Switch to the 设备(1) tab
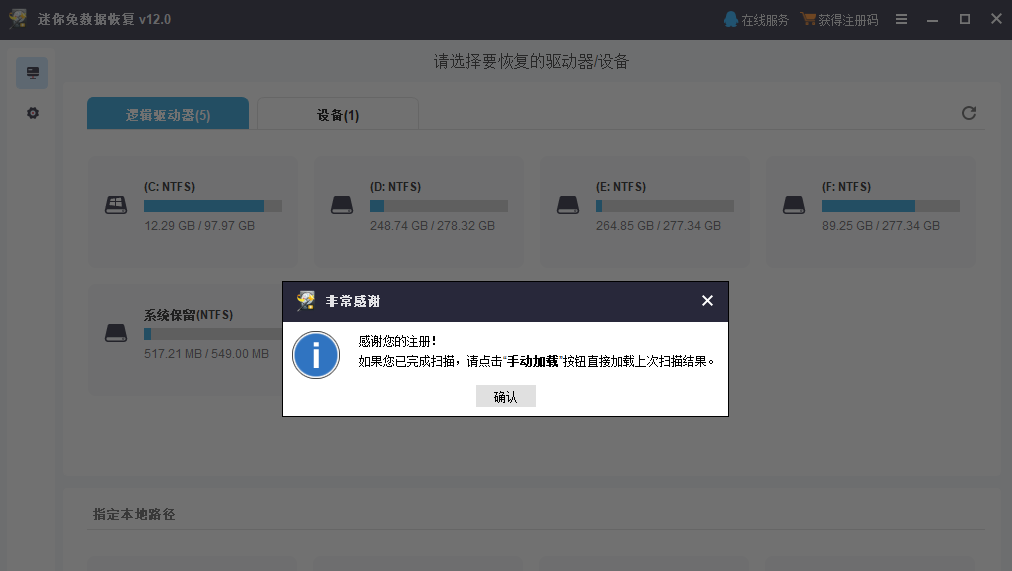Screen dimensions: 1012x571 (x=338, y=115)
